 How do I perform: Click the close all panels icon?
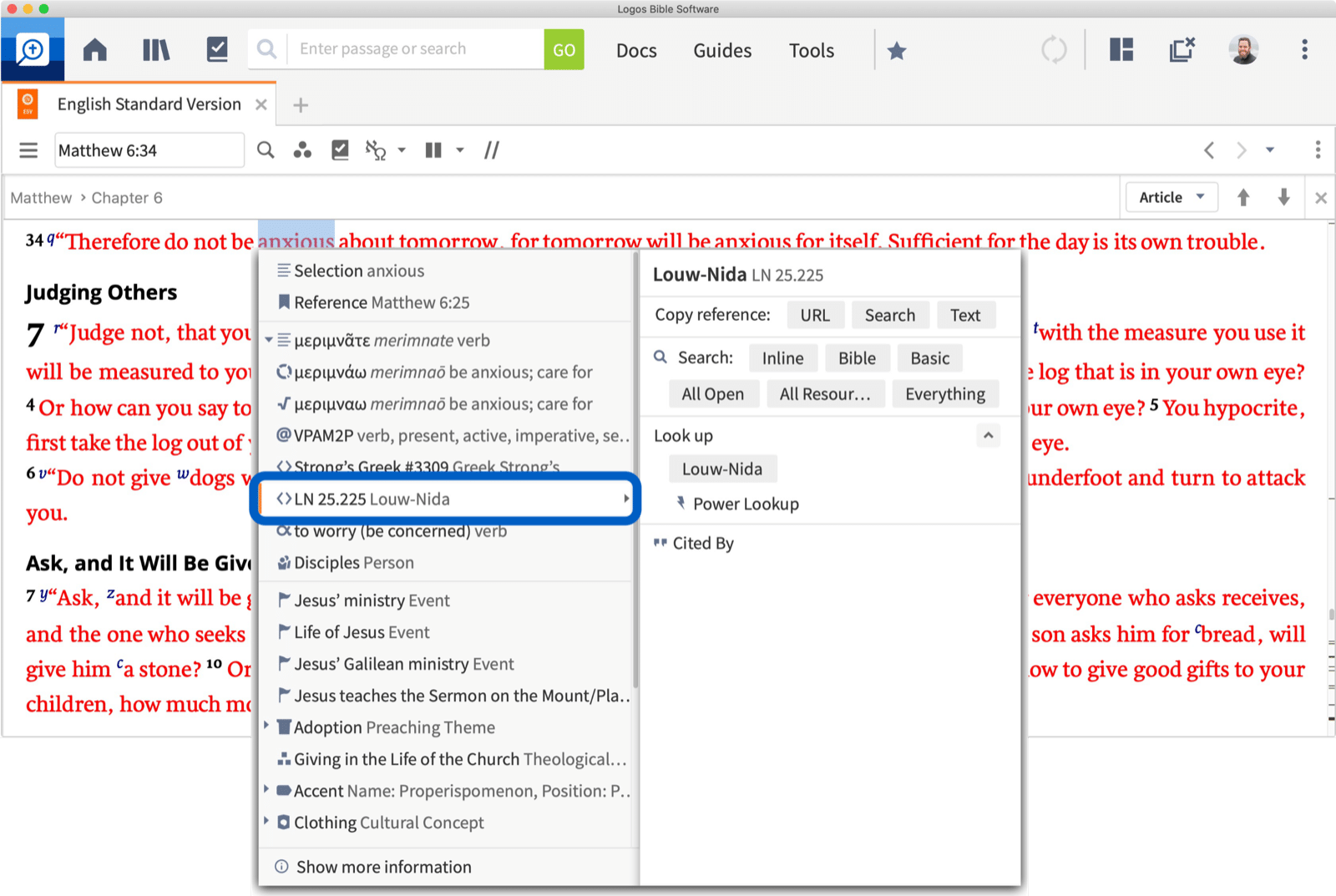pos(1182,49)
